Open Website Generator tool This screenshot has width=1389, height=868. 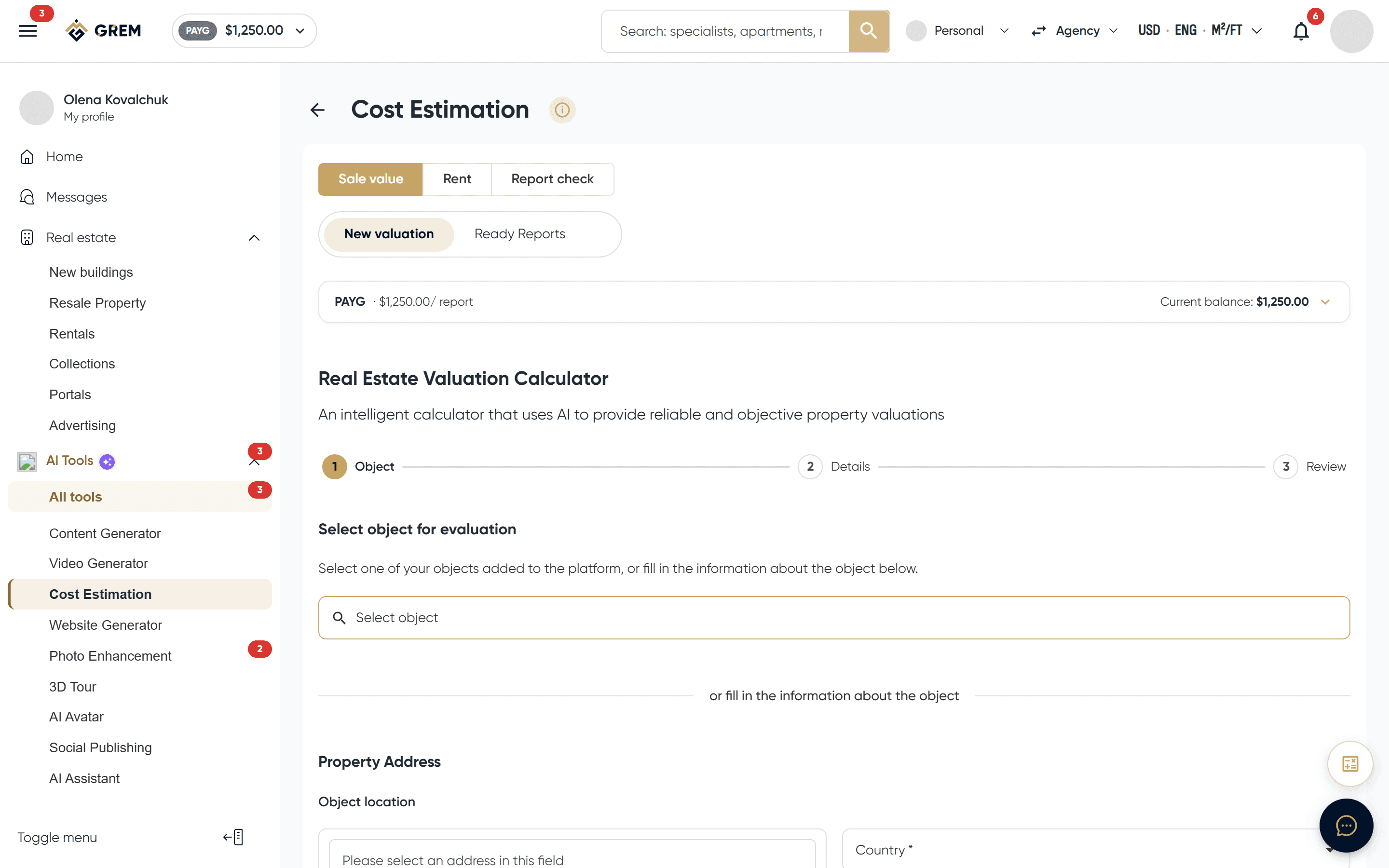point(106,624)
